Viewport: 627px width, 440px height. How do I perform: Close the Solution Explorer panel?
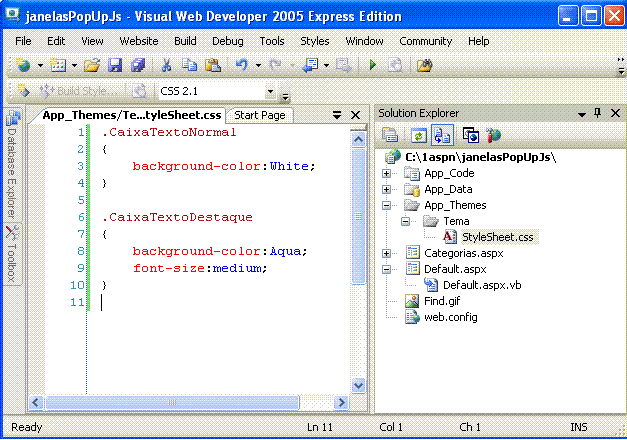(x=615, y=113)
